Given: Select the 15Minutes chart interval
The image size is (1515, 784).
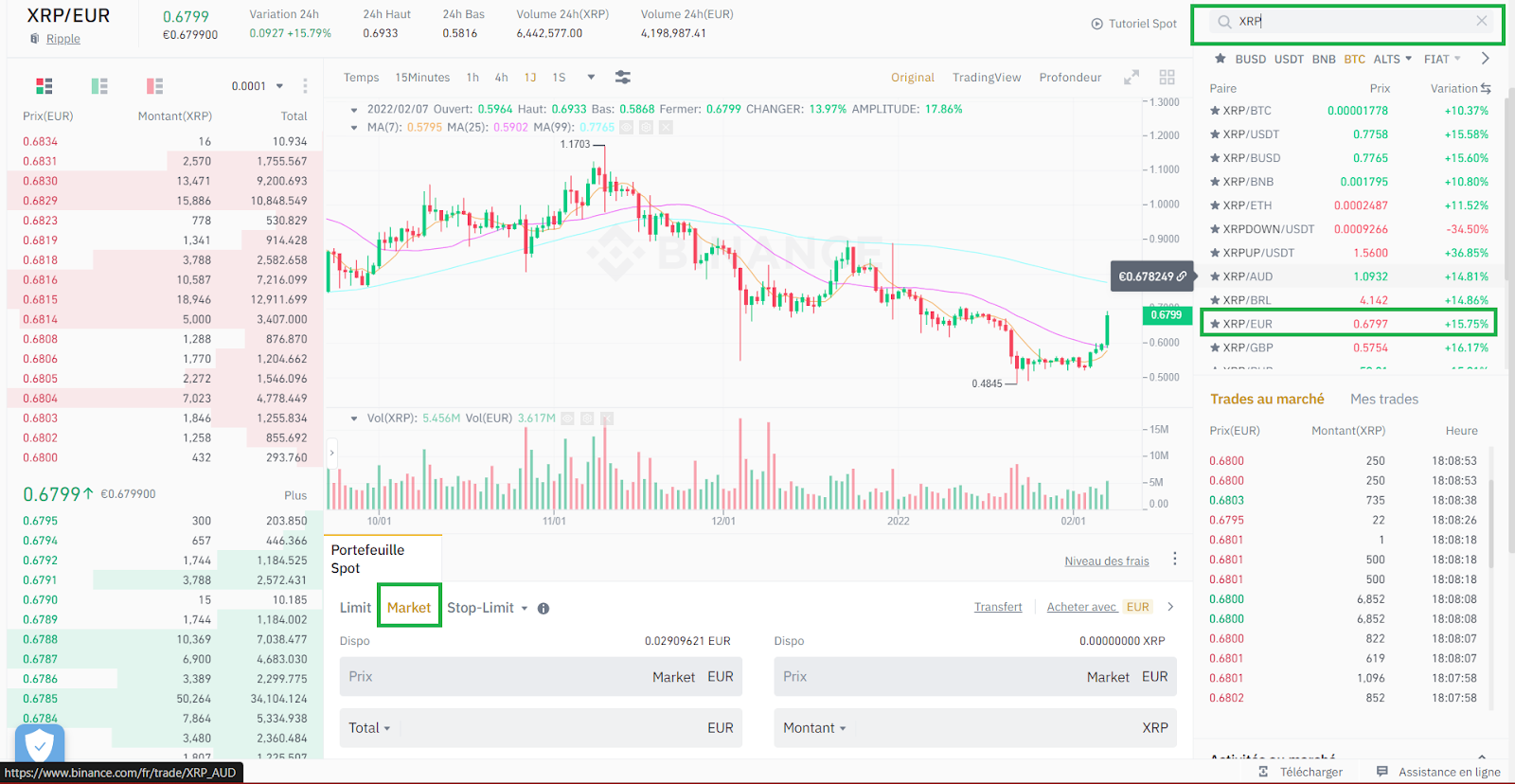Looking at the screenshot, I should click(422, 78).
